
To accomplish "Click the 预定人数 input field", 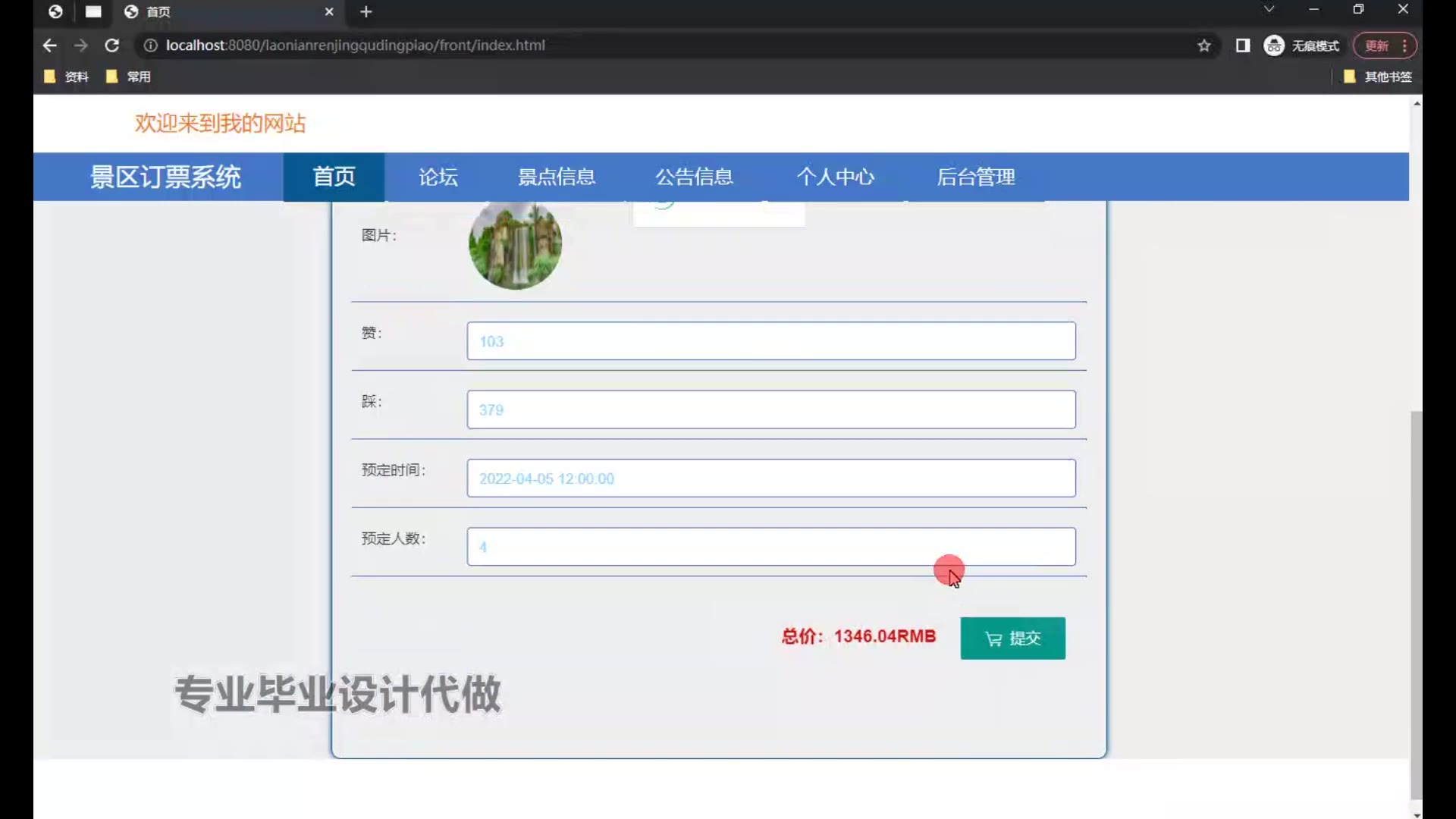I will pos(770,547).
